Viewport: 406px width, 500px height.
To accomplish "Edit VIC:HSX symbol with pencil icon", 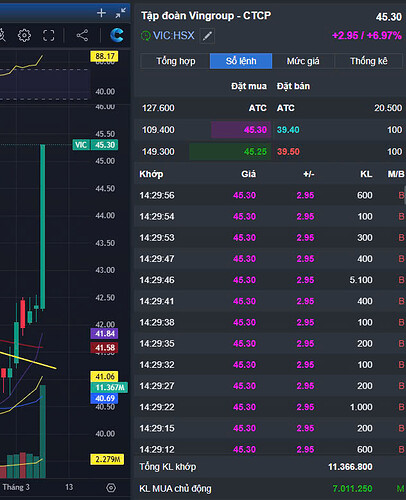I will coord(207,36).
